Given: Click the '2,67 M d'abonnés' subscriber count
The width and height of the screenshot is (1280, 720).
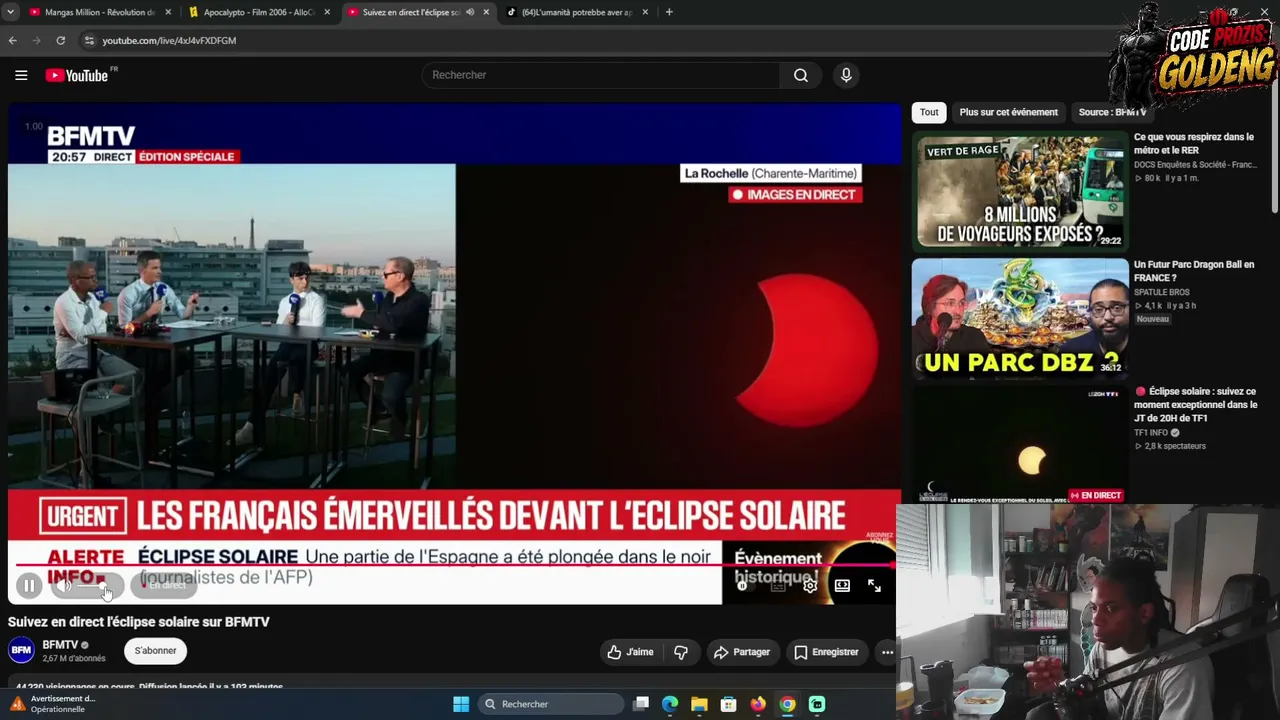Looking at the screenshot, I should (74, 658).
